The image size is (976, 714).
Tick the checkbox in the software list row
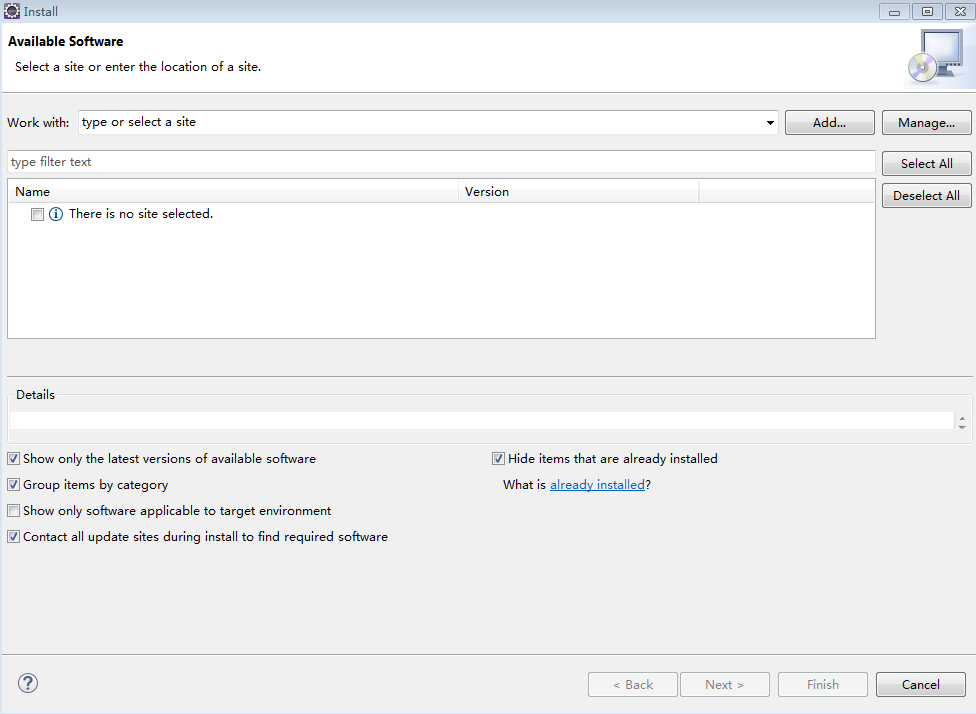point(37,214)
